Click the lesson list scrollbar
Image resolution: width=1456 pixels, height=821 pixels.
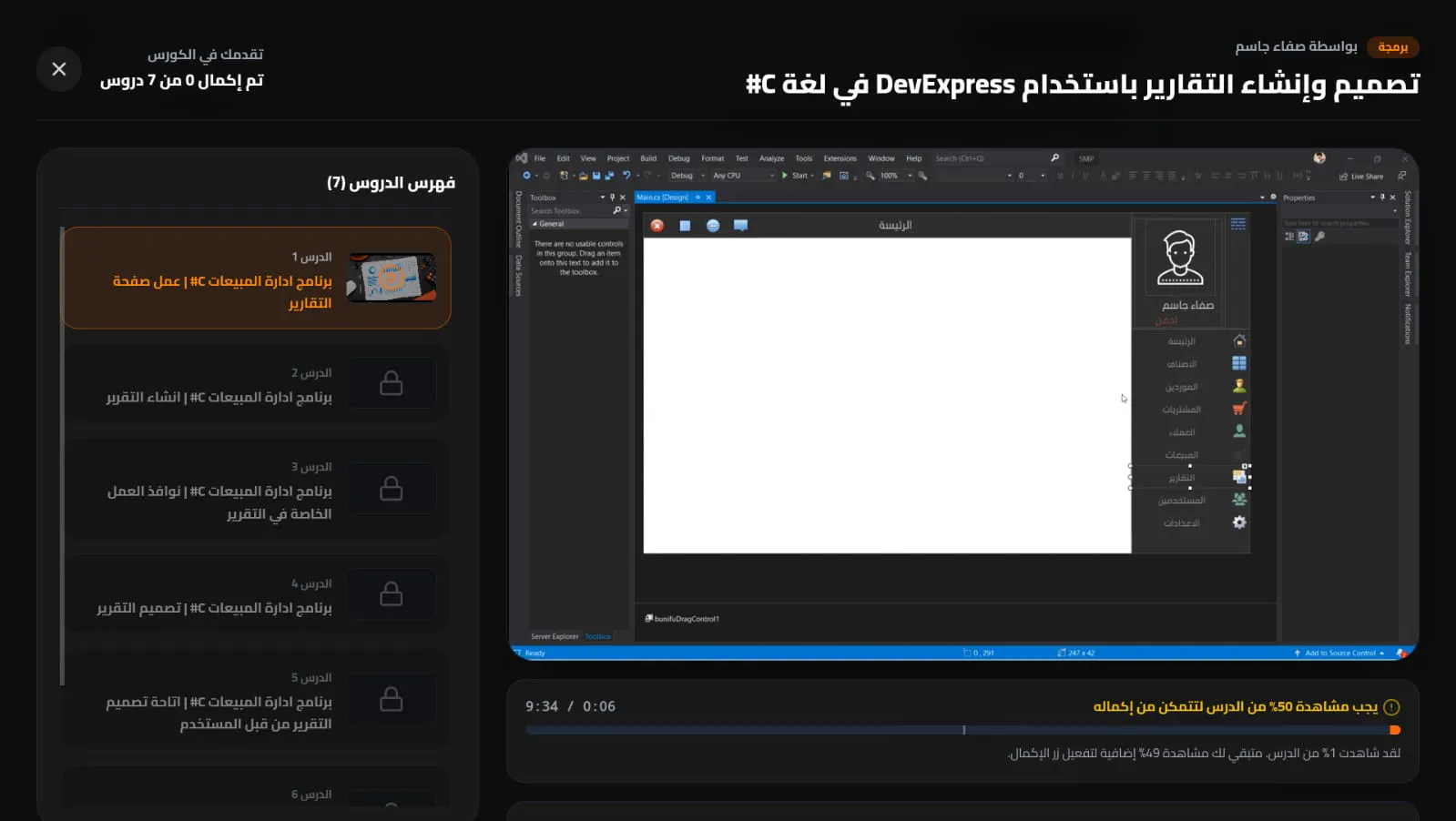point(62,455)
